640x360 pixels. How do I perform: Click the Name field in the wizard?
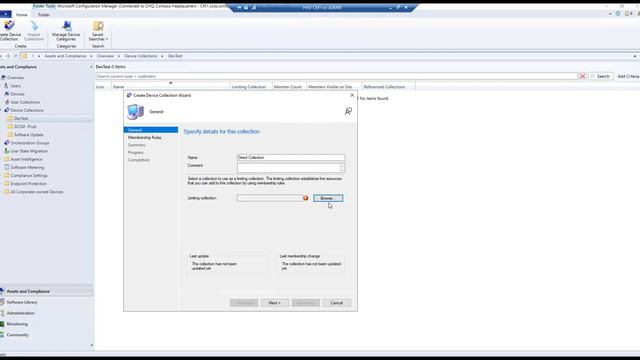click(x=291, y=157)
